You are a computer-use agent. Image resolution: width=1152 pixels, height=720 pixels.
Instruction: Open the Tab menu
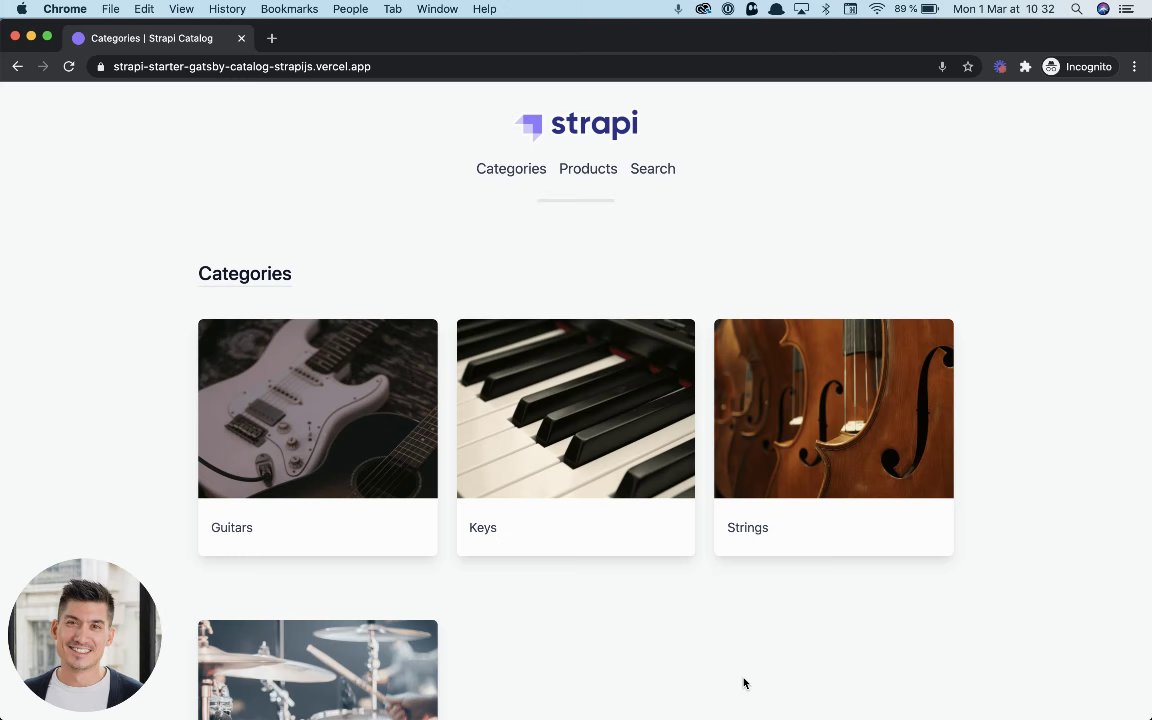point(392,9)
